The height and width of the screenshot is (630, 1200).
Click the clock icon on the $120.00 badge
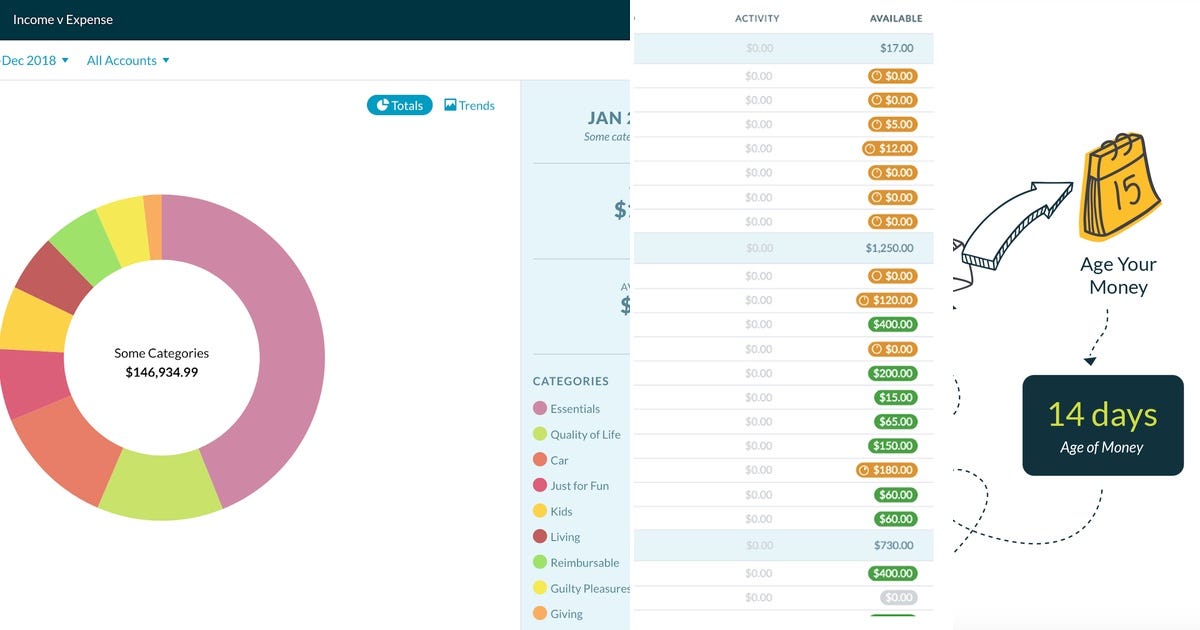(x=864, y=299)
